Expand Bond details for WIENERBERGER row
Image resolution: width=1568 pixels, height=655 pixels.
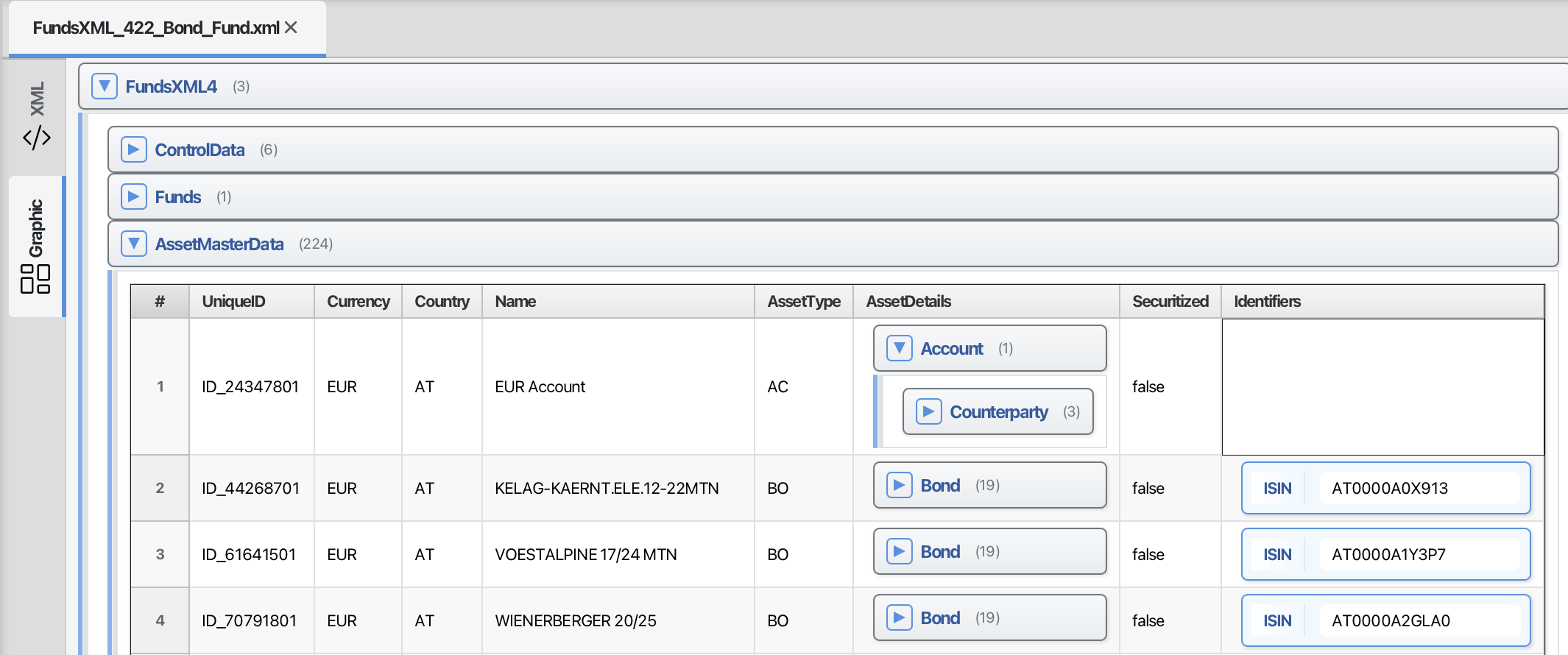click(x=900, y=617)
